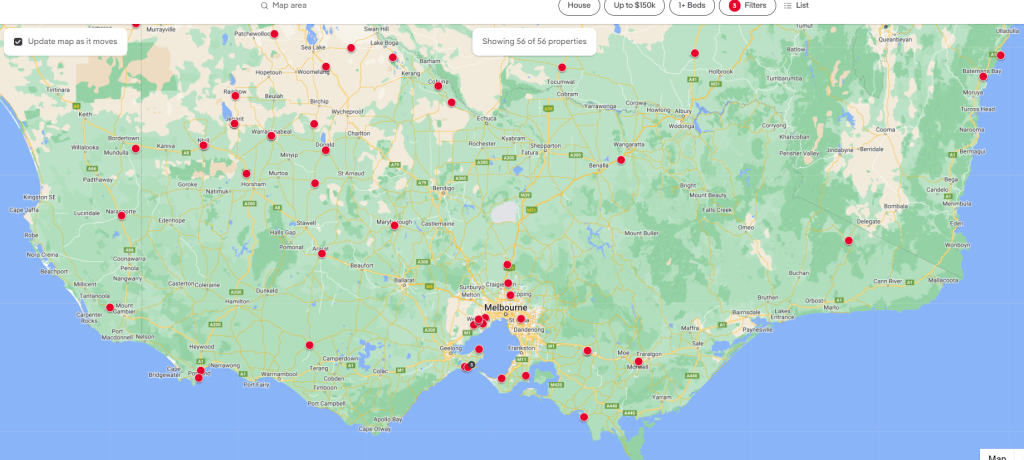Click the search magnifier icon
The width and height of the screenshot is (1024, 460).
pyautogui.click(x=264, y=6)
